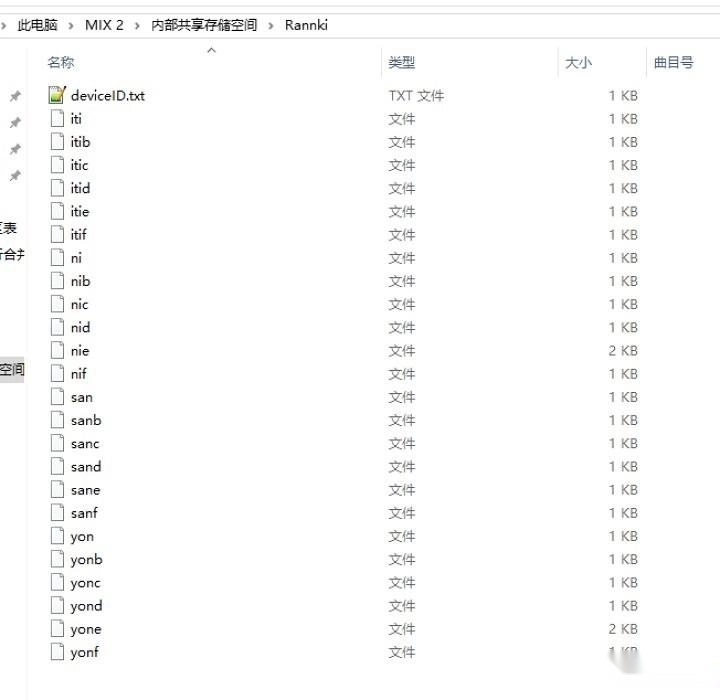Image resolution: width=720 pixels, height=700 pixels.
Task: Click the 曲目号 column header
Action: [x=673, y=62]
